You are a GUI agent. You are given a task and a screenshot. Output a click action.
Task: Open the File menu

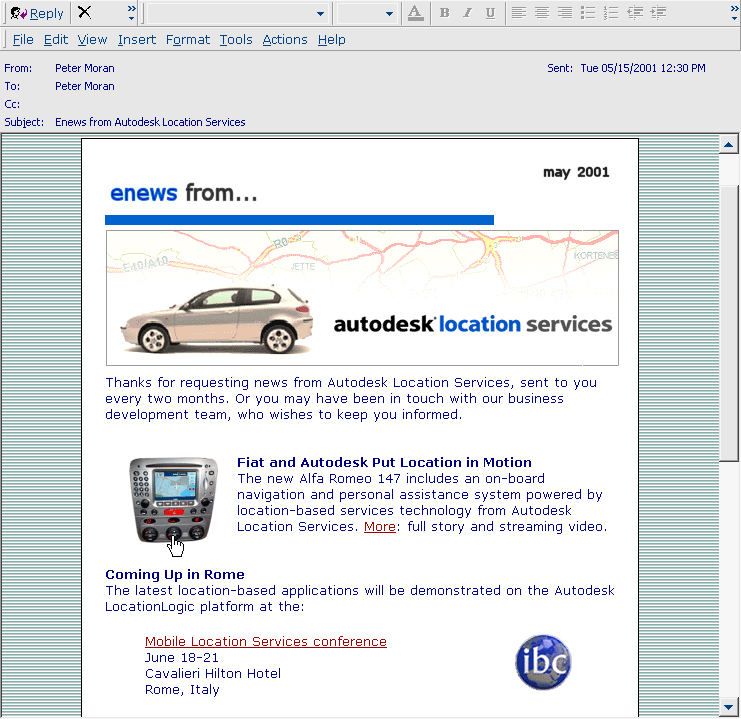[23, 40]
